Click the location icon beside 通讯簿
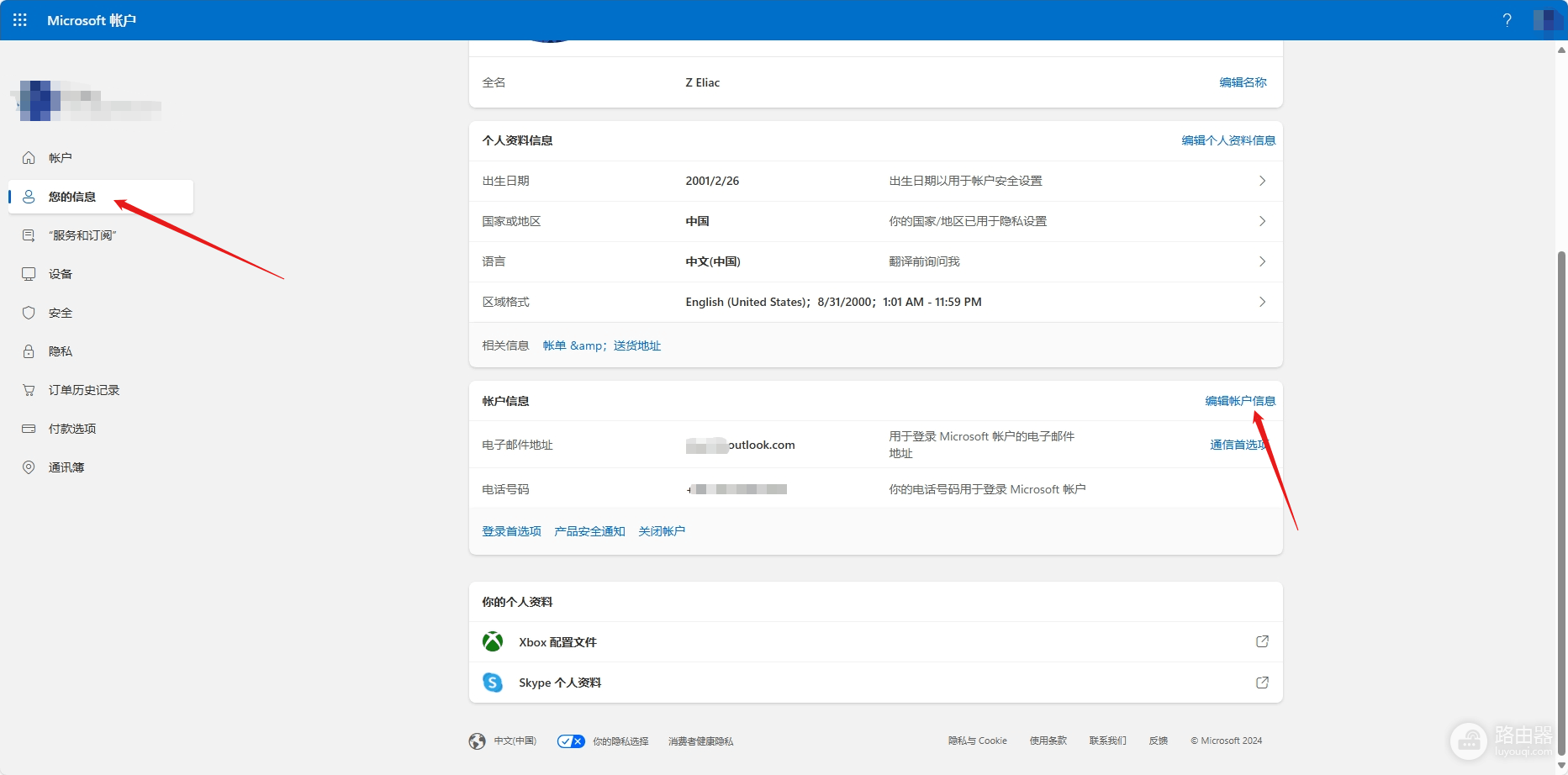Viewport: 1568px width, 775px height. (29, 467)
